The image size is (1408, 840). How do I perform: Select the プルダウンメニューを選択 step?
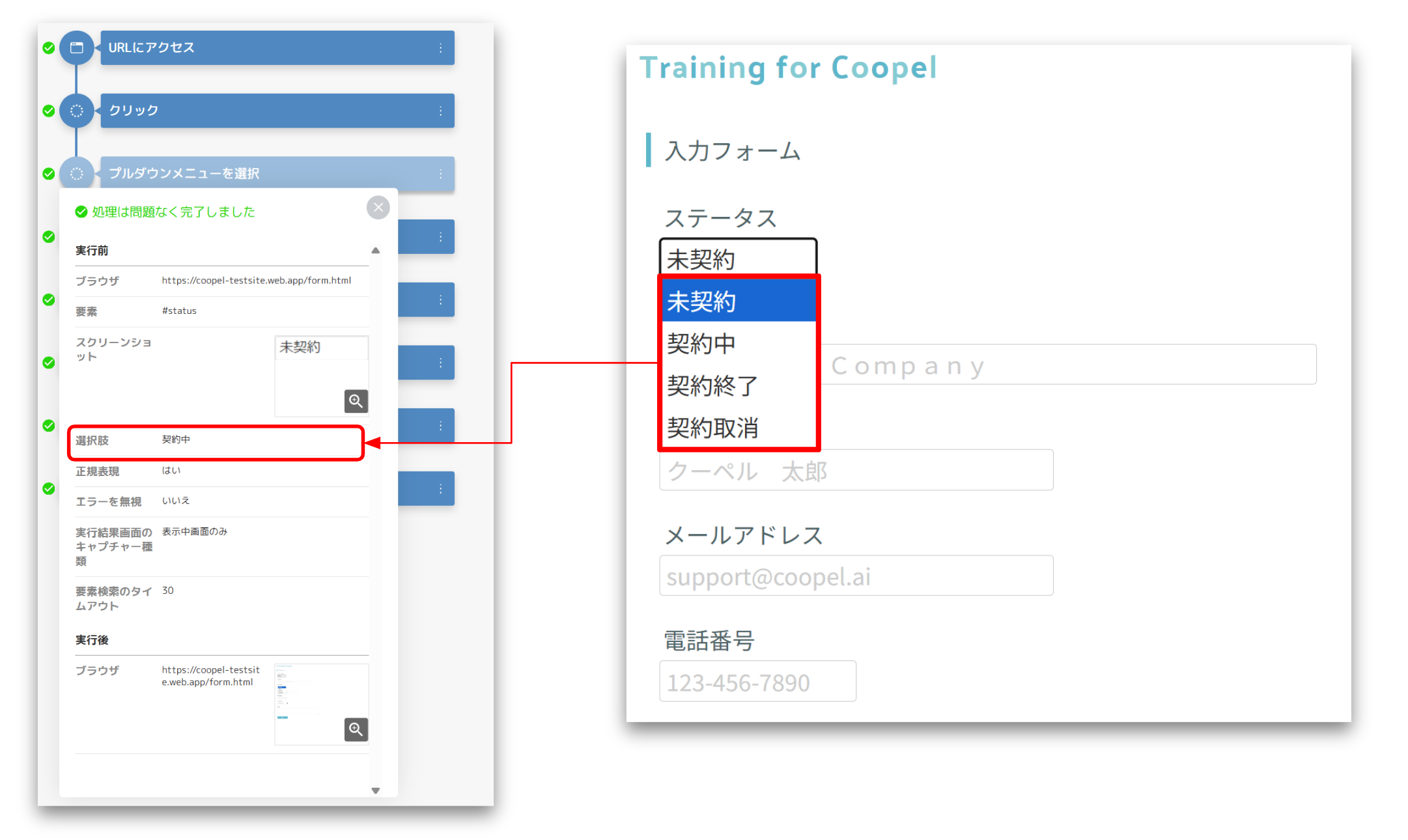click(277, 174)
